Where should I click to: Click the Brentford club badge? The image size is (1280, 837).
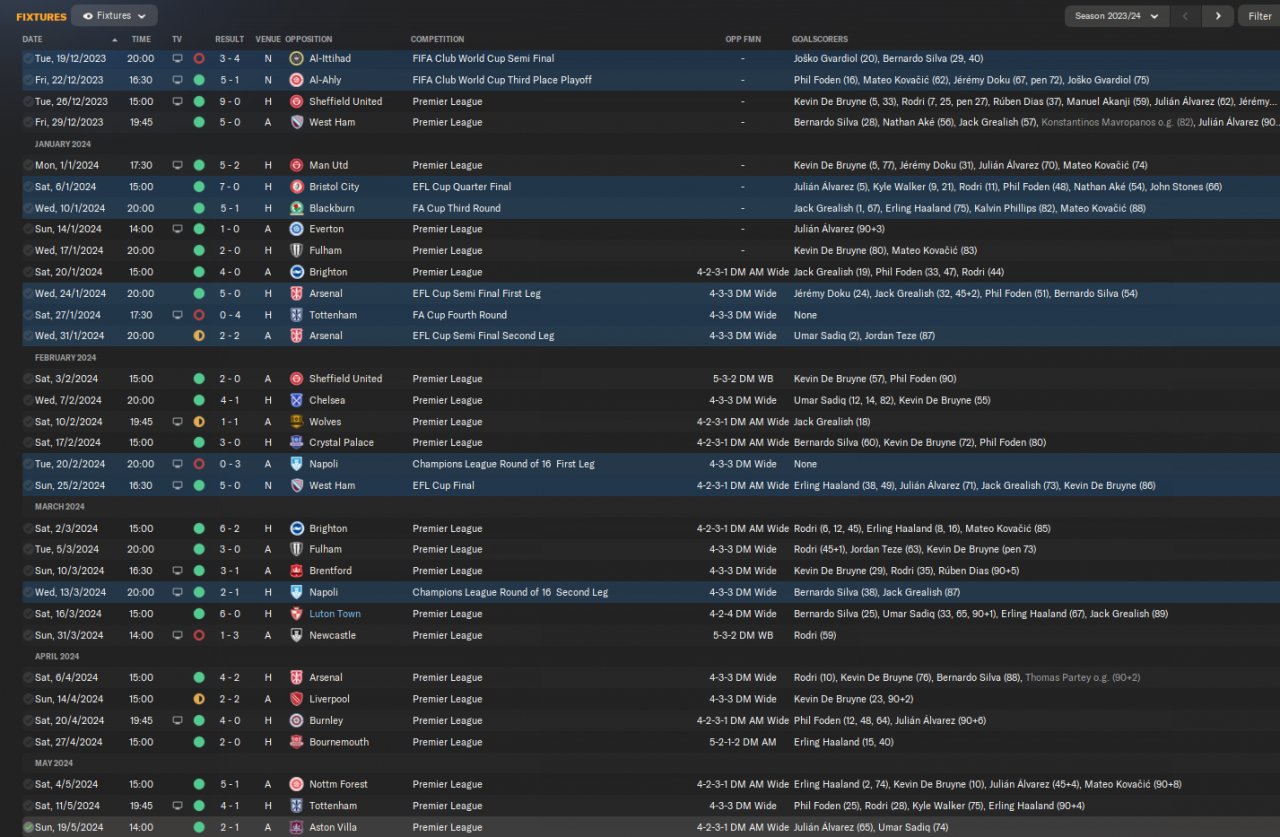pos(297,571)
